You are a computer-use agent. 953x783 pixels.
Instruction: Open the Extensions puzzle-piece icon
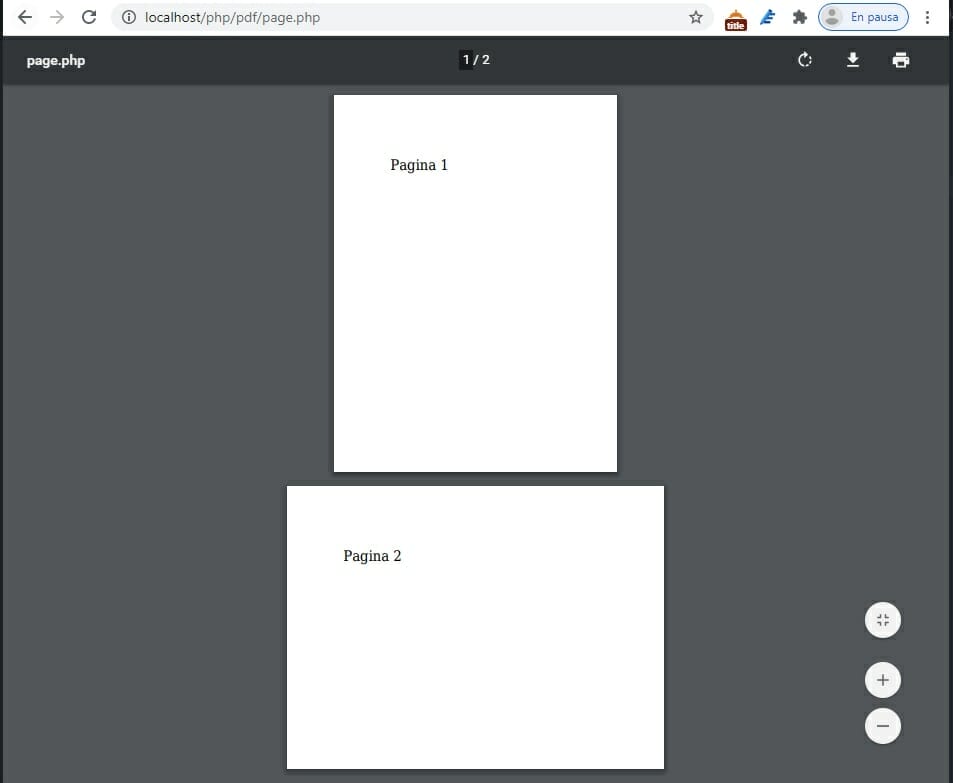(799, 17)
